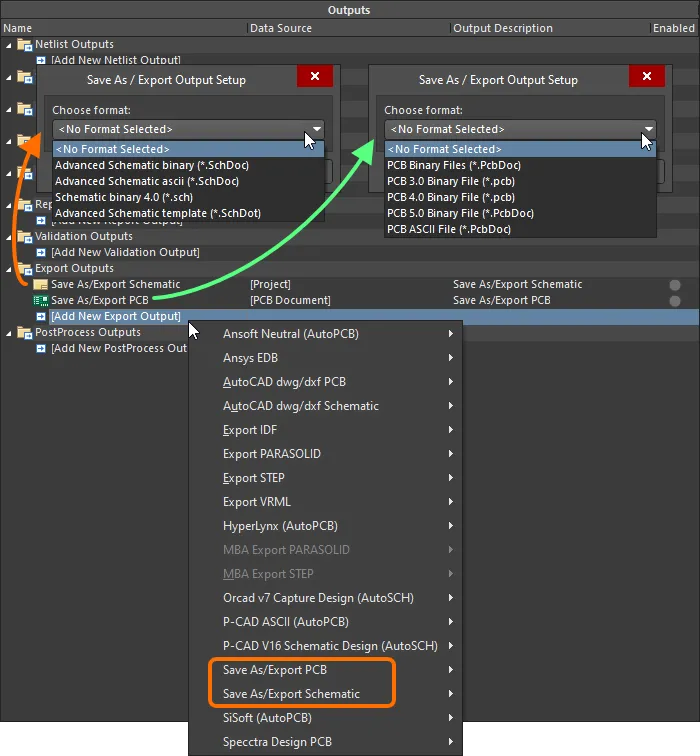
Task: Click the Save As/Export Schematic document icon
Action: pyautogui.click(x=40, y=284)
